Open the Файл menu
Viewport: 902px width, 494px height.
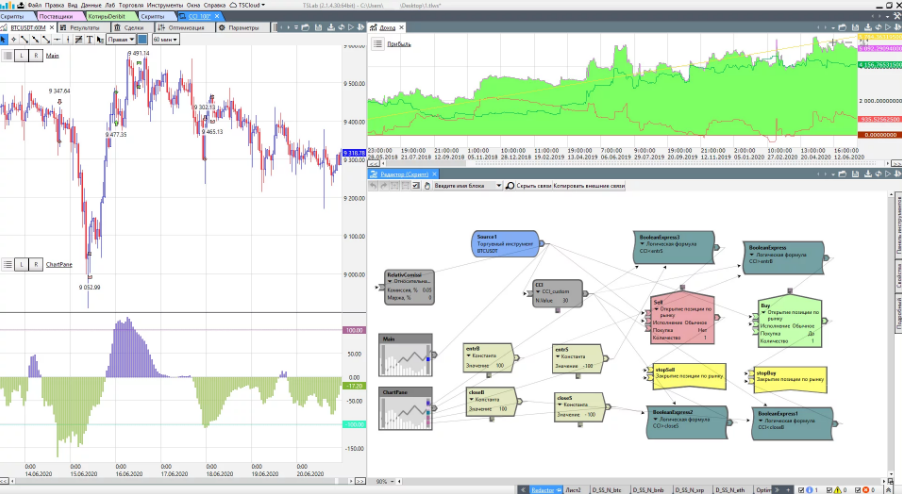35,5
